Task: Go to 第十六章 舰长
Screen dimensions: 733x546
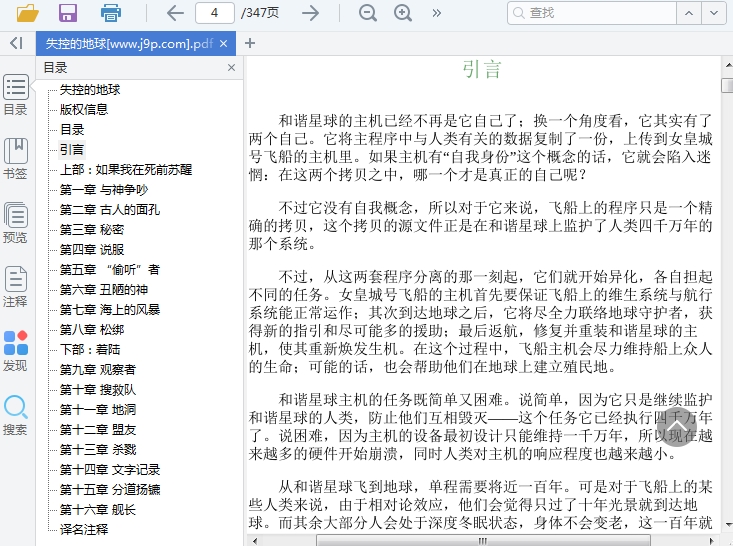Action: coord(97,510)
